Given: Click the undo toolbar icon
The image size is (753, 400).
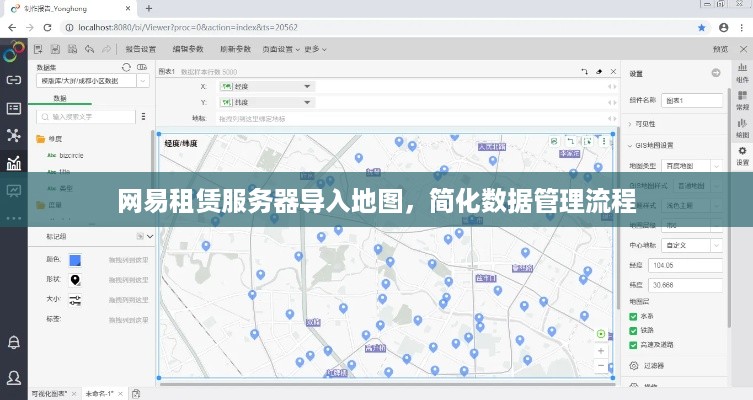Looking at the screenshot, I should (x=89, y=49).
